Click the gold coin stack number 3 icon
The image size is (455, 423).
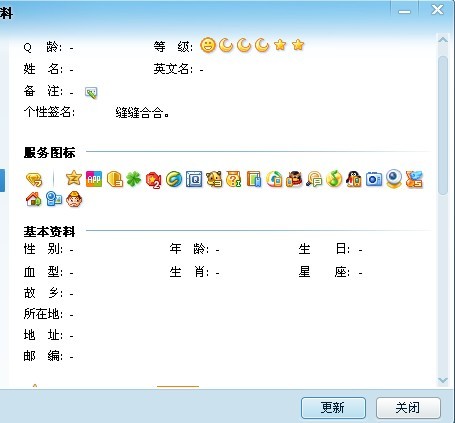(115, 179)
